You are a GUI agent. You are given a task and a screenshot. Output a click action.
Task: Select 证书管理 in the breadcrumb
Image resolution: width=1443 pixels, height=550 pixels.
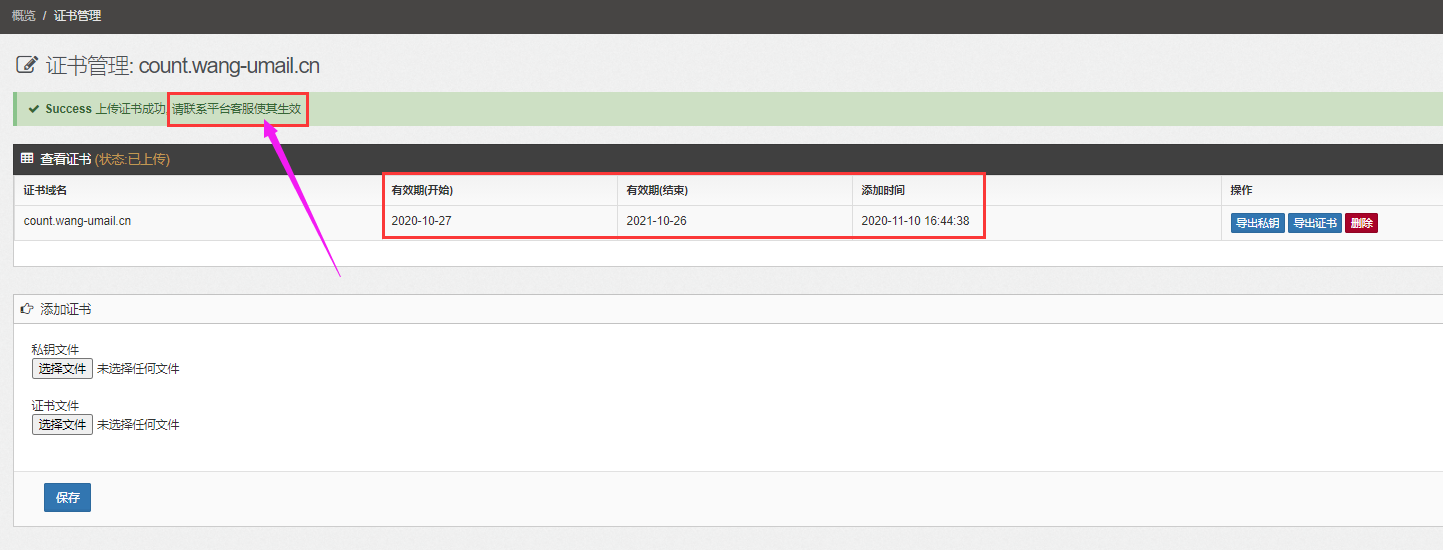pyautogui.click(x=77, y=16)
